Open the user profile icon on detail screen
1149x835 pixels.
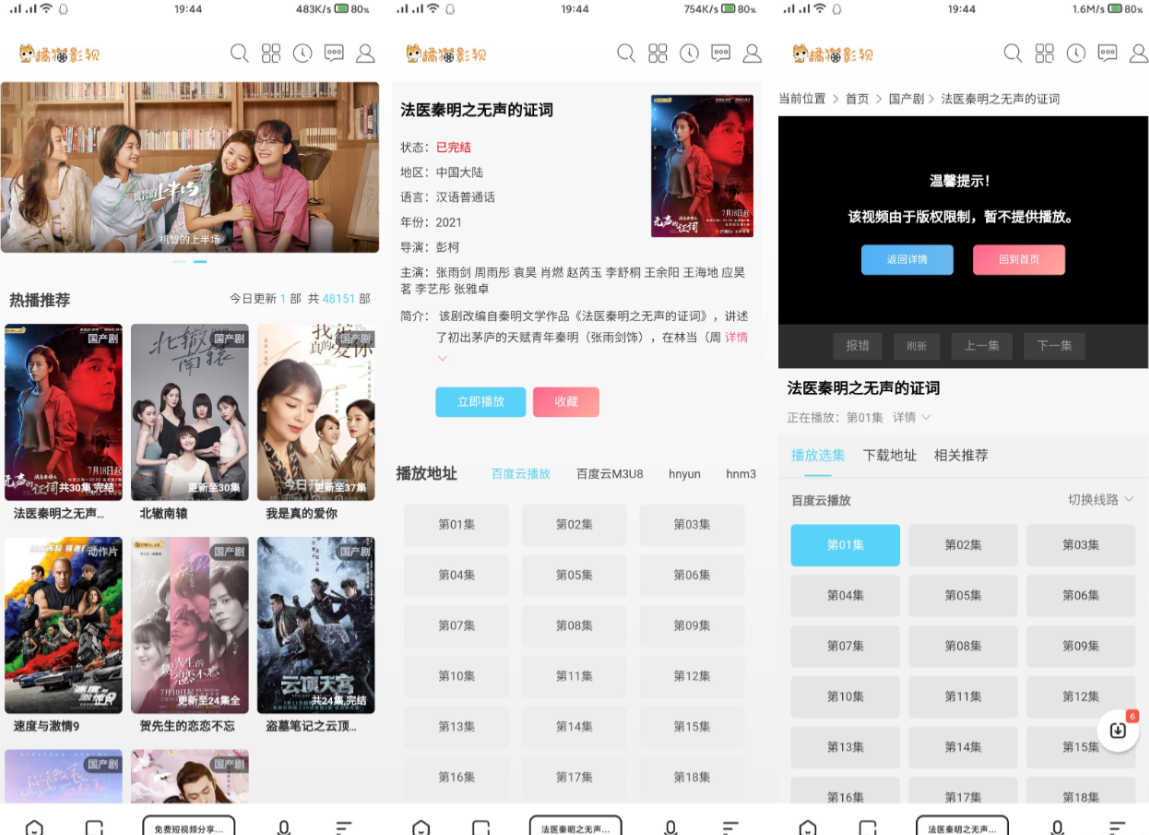(753, 53)
